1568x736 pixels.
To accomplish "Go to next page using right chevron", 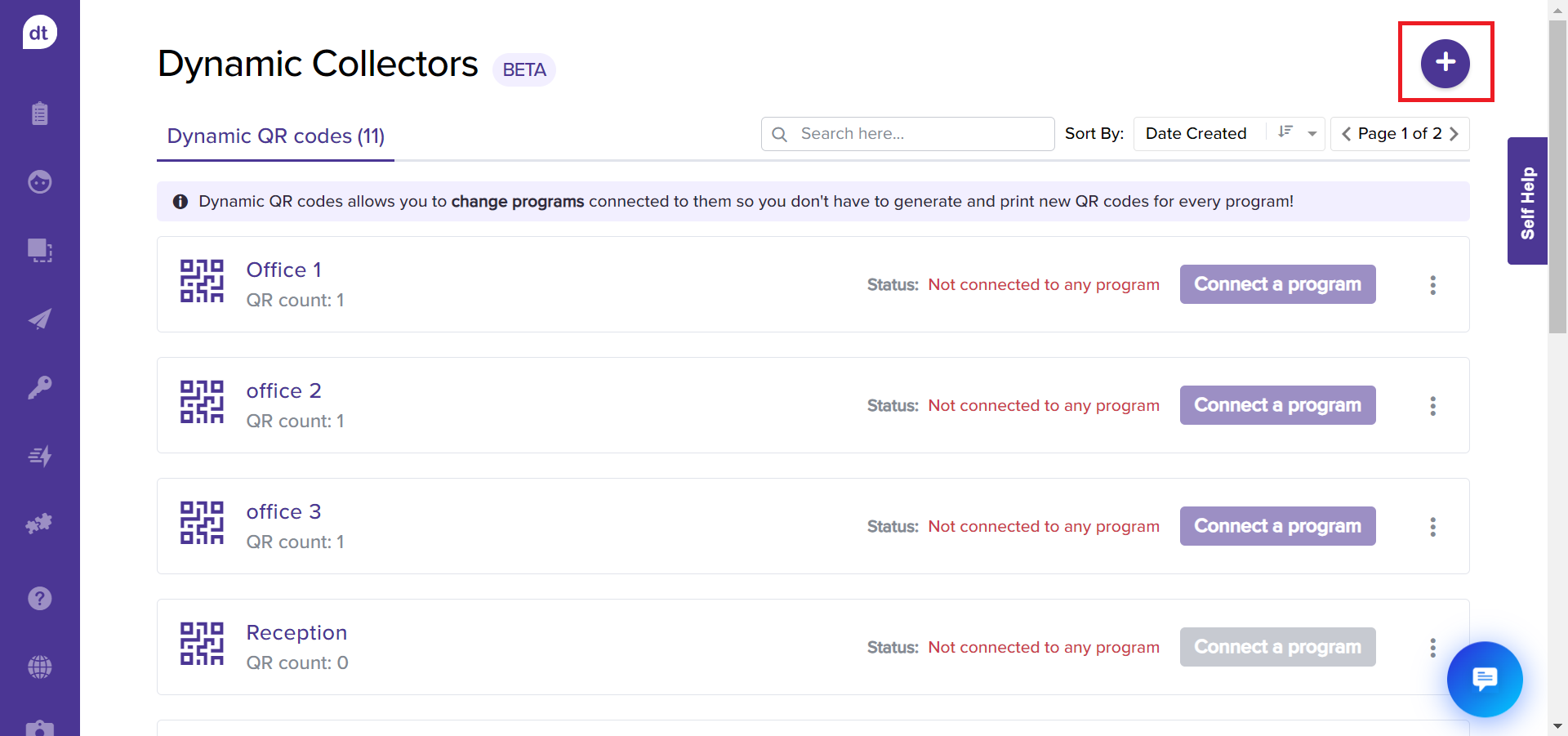I will [1454, 134].
